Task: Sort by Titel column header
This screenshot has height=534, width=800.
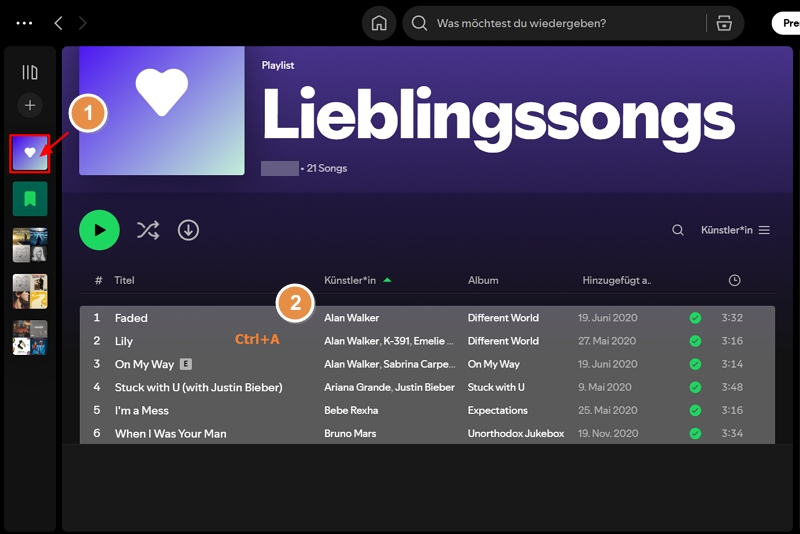Action: click(124, 280)
